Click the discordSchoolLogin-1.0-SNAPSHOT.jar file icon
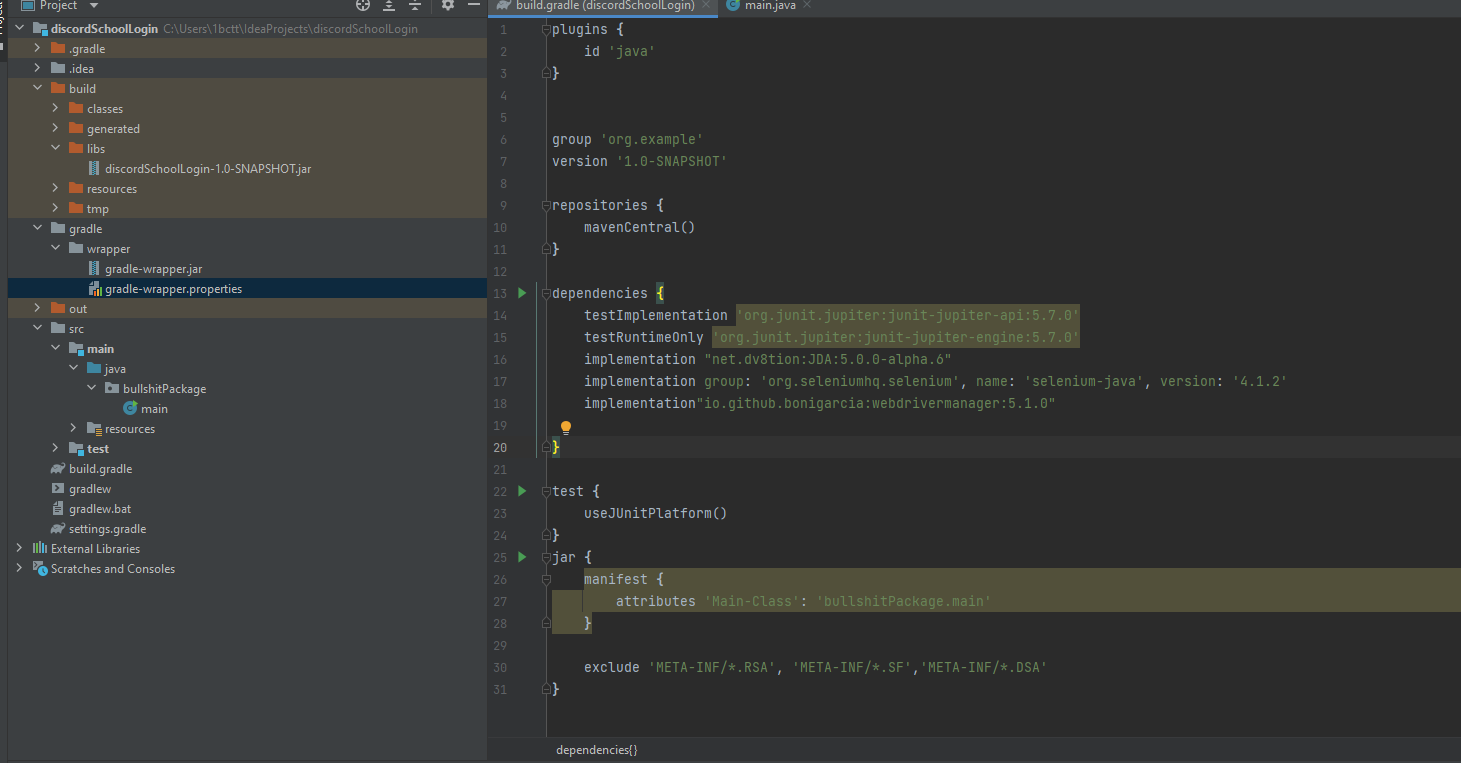1461x763 pixels. (x=95, y=169)
